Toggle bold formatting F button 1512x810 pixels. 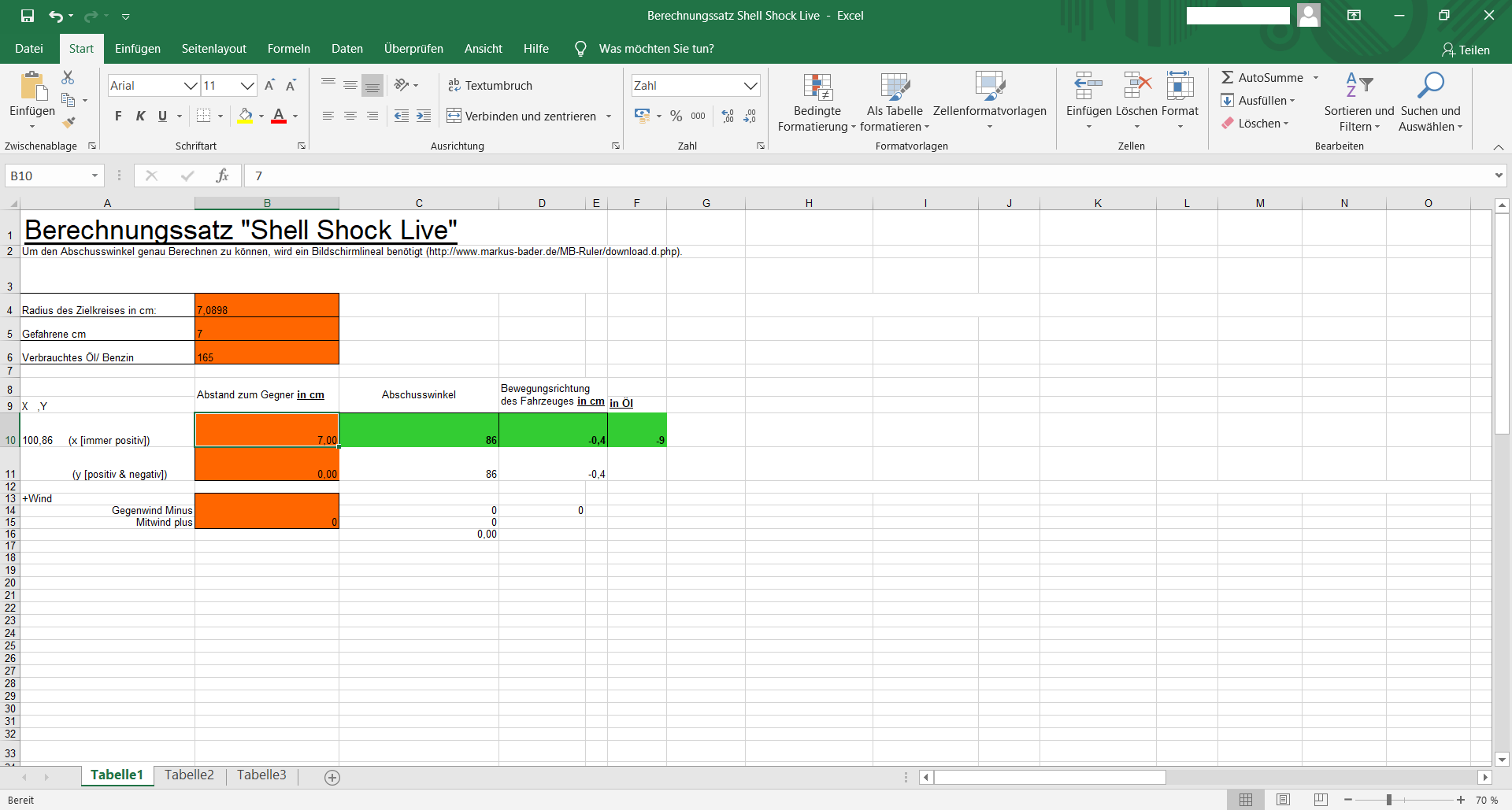pyautogui.click(x=118, y=117)
